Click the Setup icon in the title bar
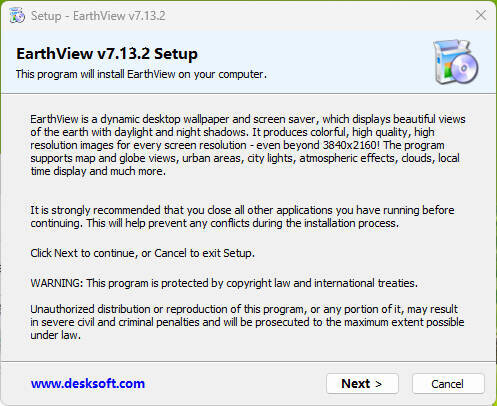497x406 pixels. coord(17,16)
